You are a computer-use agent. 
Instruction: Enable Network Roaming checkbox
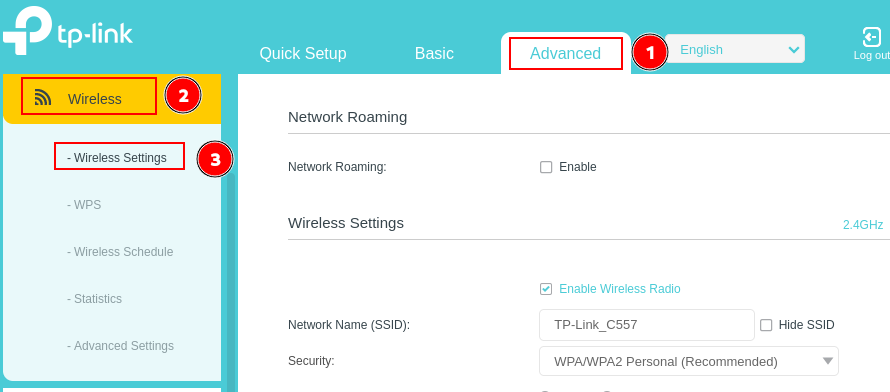(x=546, y=167)
